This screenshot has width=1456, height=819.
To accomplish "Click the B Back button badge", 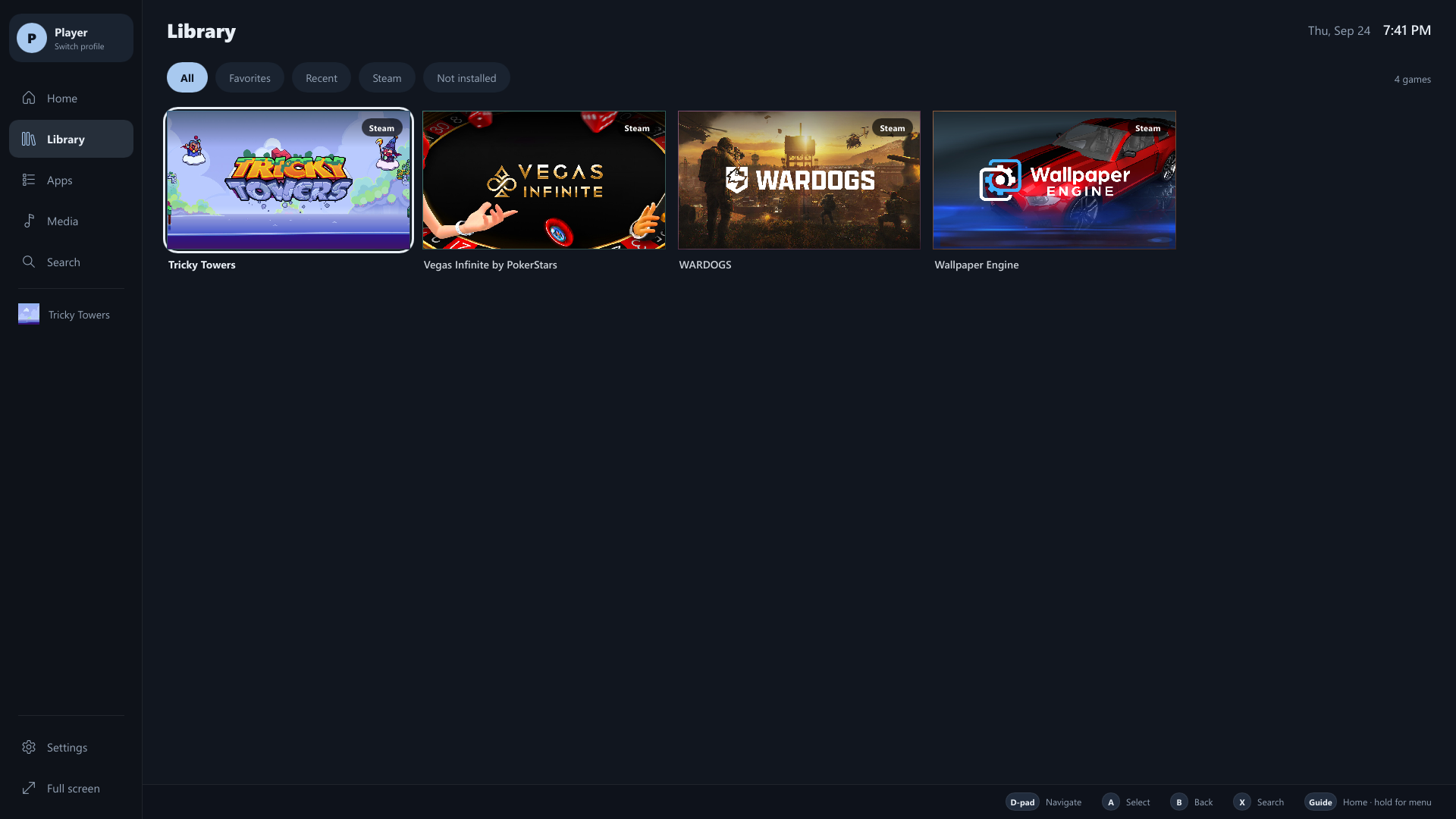I will 1179,802.
